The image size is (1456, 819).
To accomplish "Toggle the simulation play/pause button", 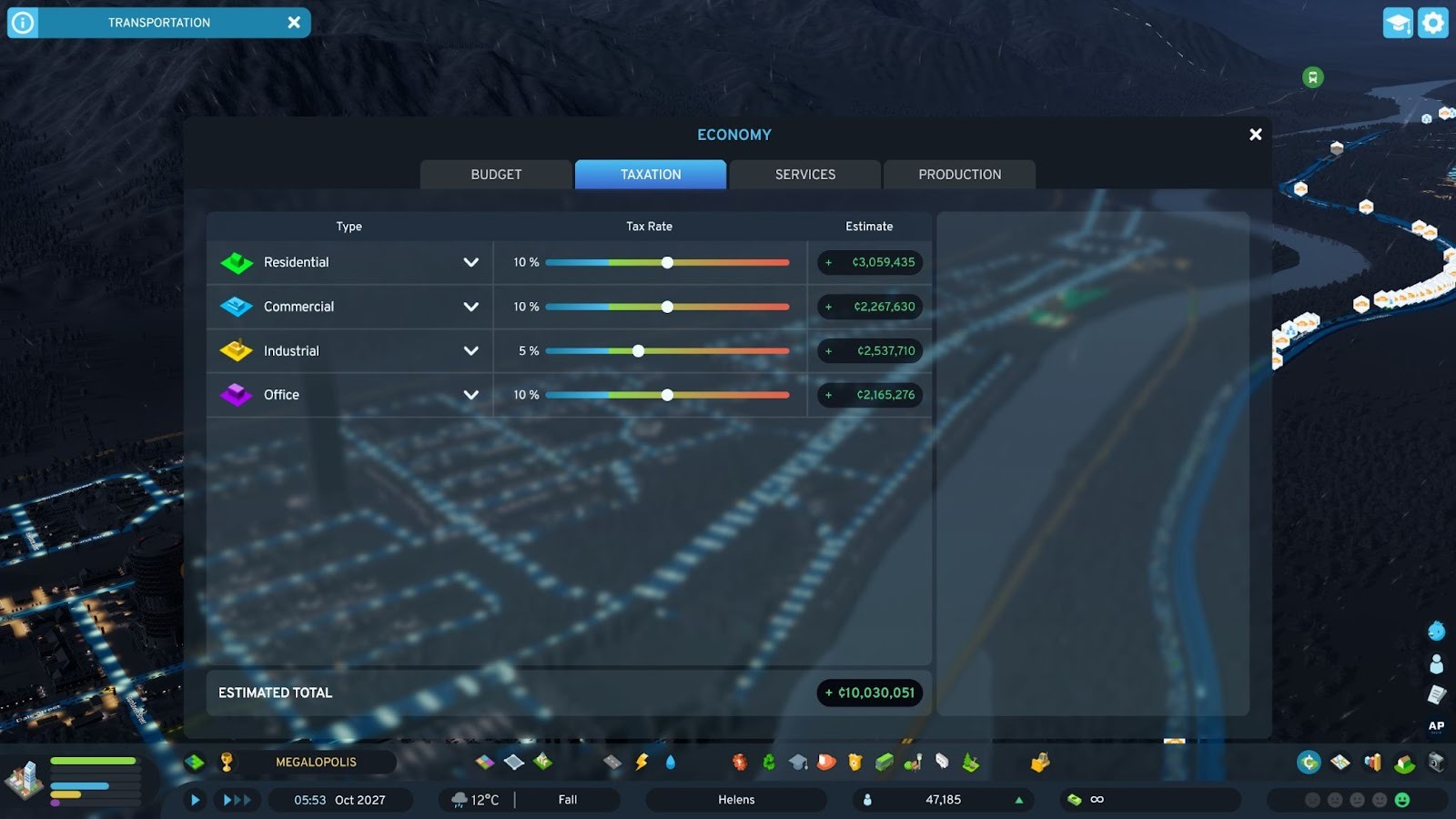I will click(x=195, y=800).
